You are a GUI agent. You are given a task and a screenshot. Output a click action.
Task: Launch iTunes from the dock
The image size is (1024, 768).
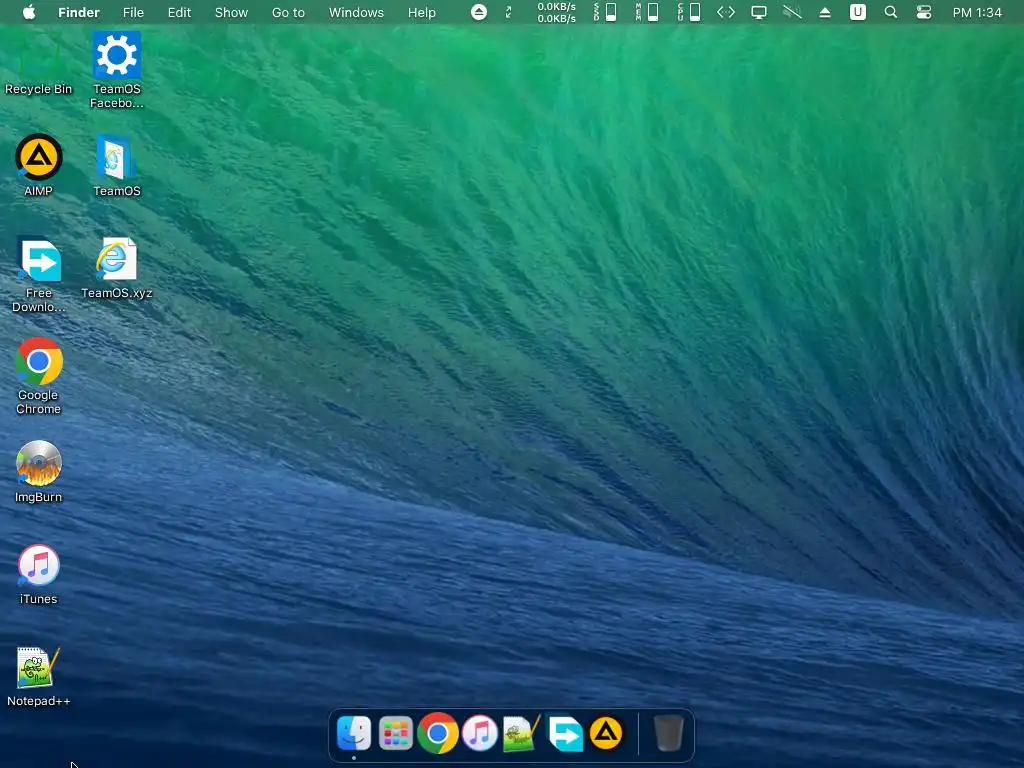[x=480, y=733]
